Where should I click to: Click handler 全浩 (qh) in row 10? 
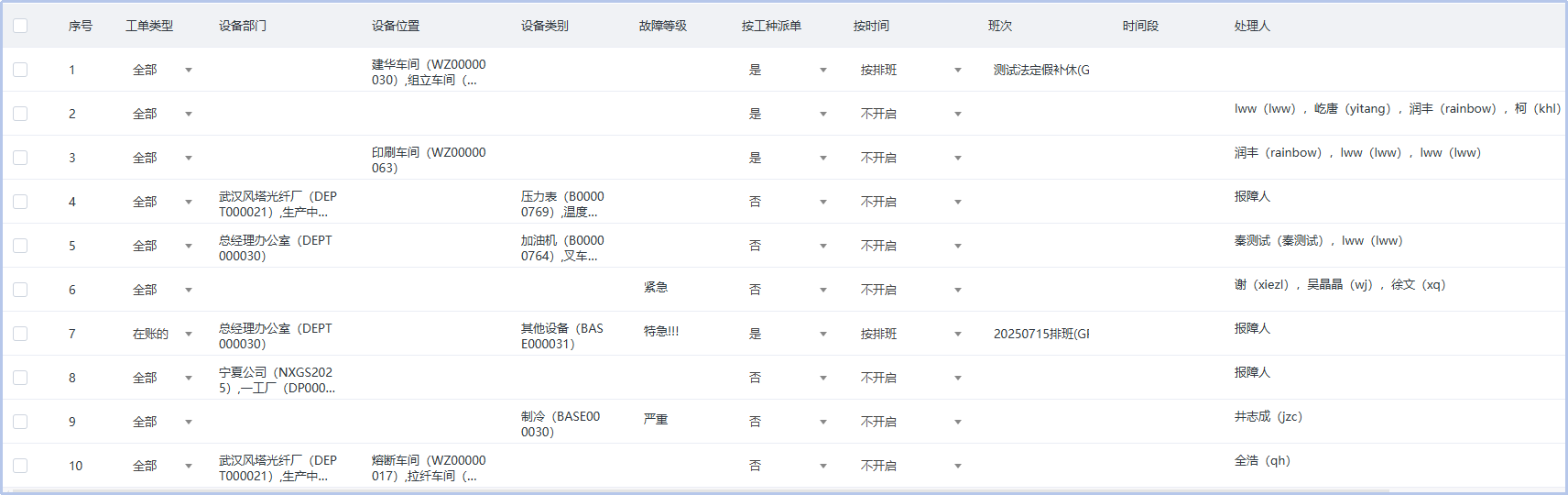click(x=1262, y=460)
